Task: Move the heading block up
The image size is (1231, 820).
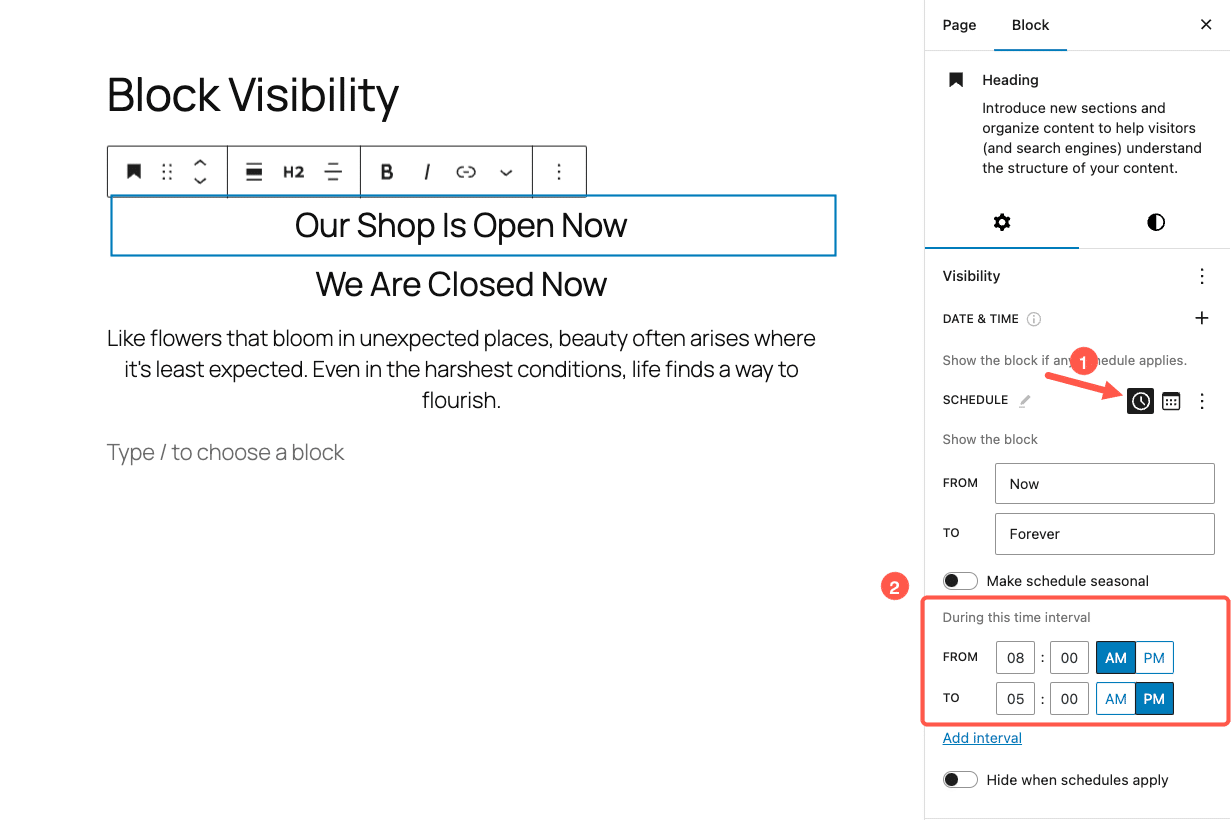Action: click(x=200, y=163)
